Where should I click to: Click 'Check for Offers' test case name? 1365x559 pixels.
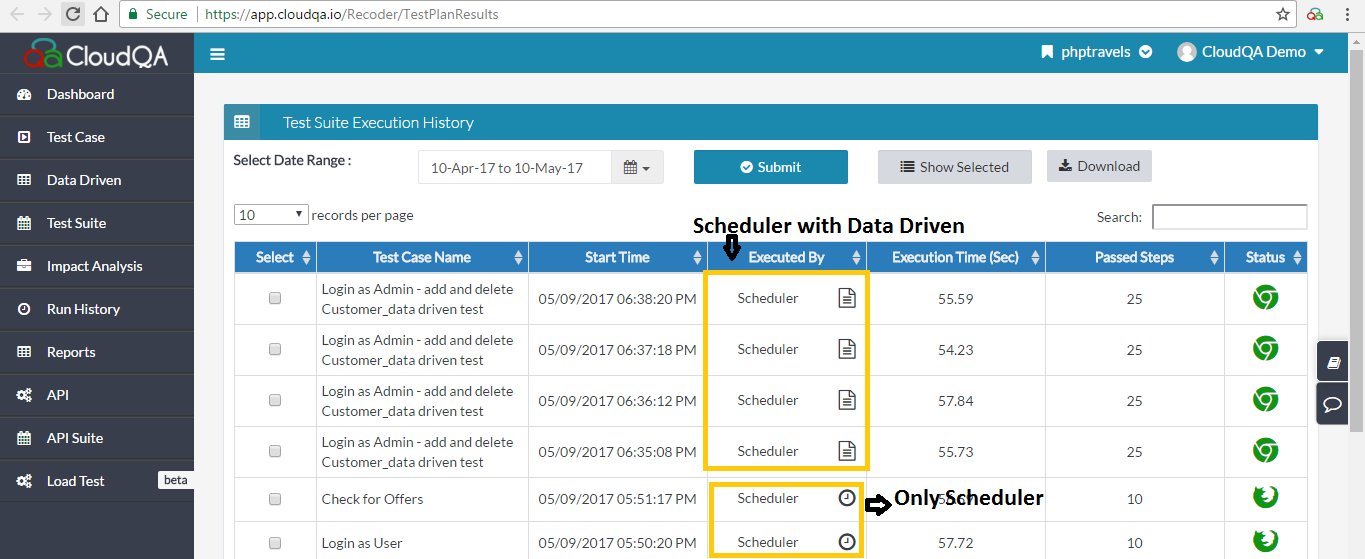(x=373, y=499)
